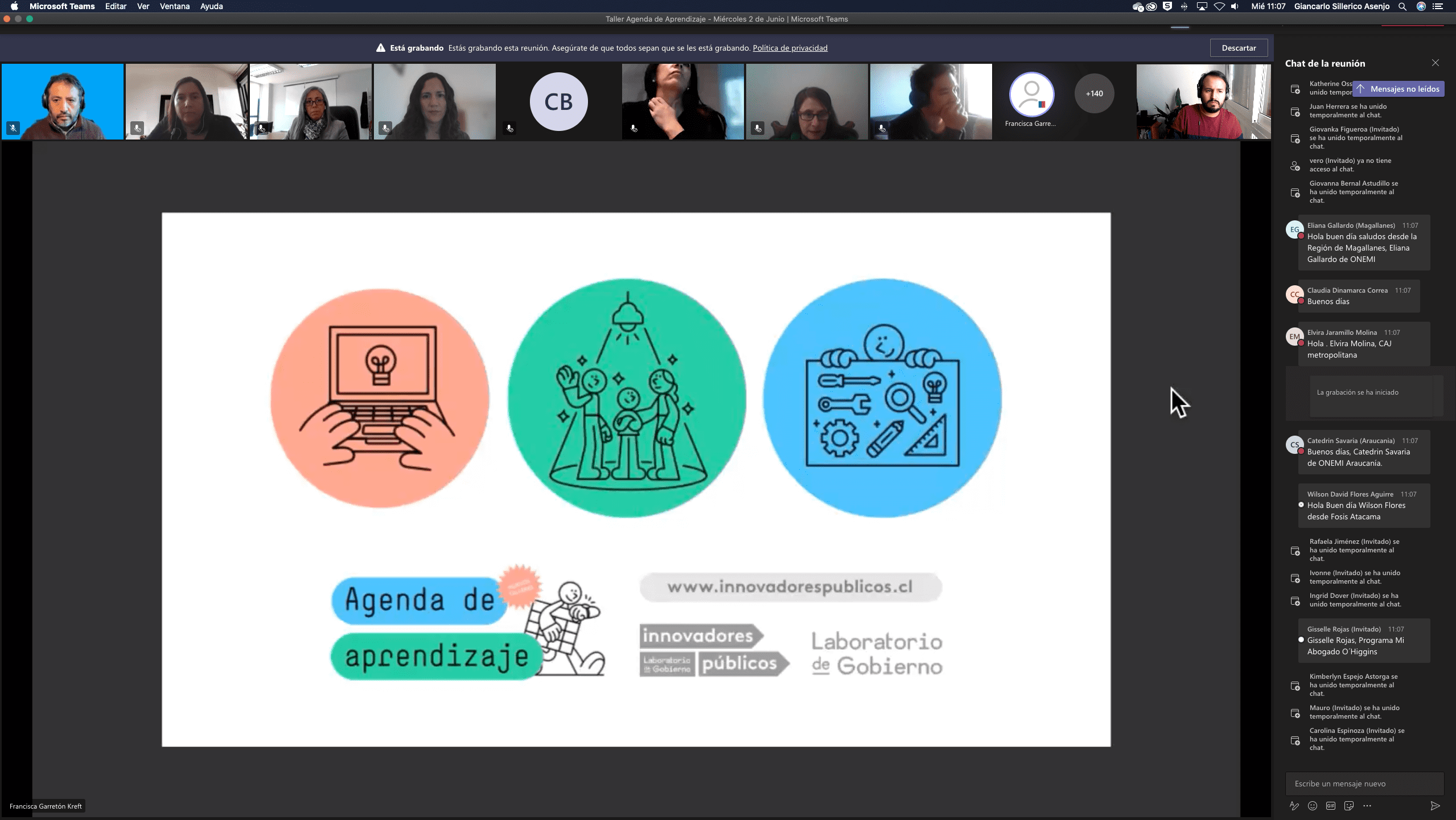Image resolution: width=1456 pixels, height=820 pixels.
Task: Click the volume icon in menu bar
Action: click(1235, 6)
